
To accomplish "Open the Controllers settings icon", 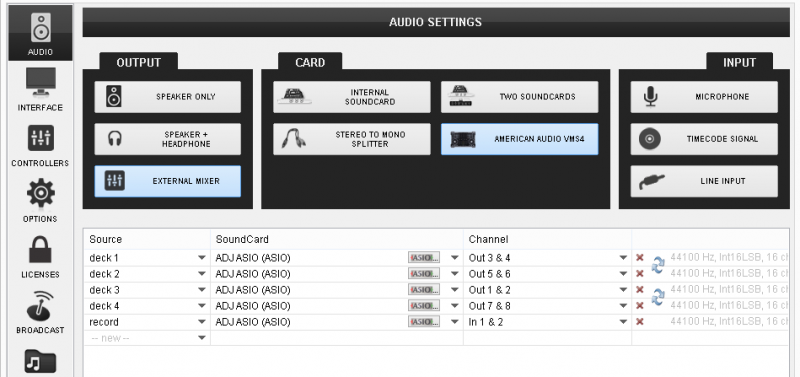I will pyautogui.click(x=40, y=138).
